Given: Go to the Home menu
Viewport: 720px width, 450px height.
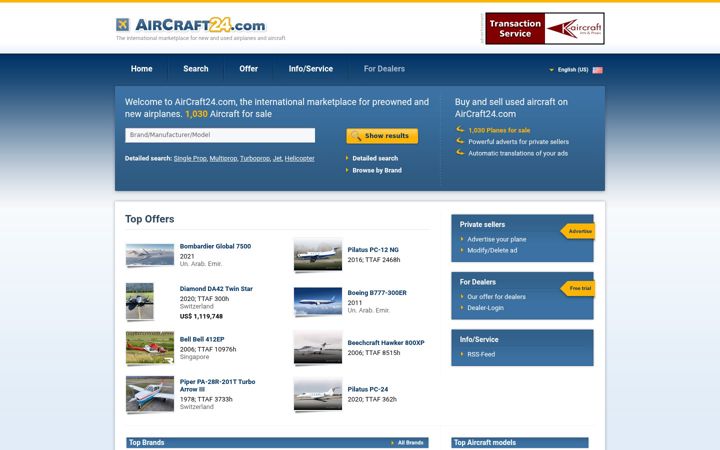Looking at the screenshot, I should coord(141,69).
